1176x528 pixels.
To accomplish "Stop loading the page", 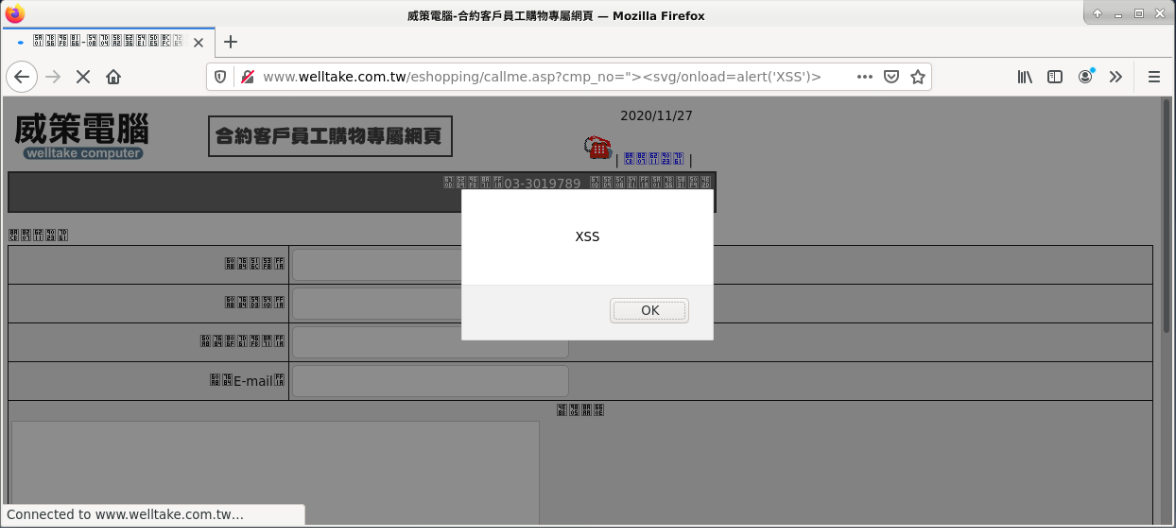I will [x=83, y=76].
